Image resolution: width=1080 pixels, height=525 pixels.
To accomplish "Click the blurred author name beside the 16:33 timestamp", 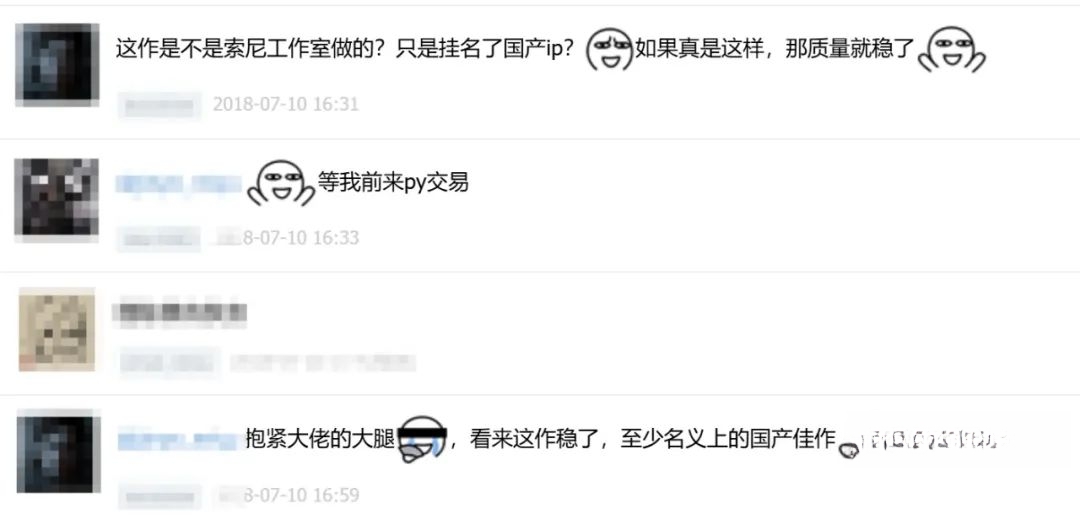I will (159, 238).
